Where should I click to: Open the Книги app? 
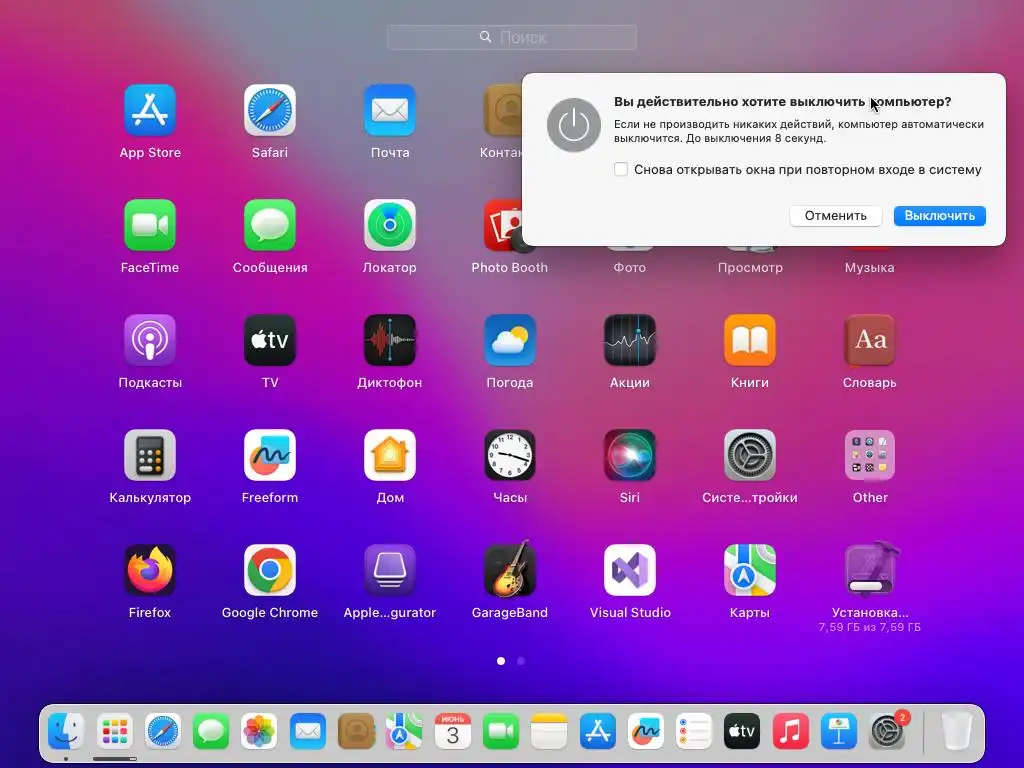tap(750, 340)
